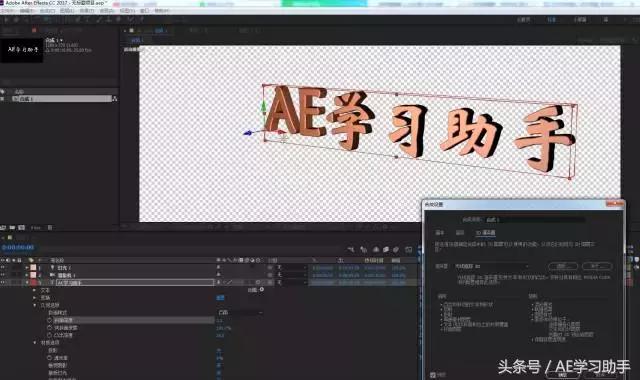The width and height of the screenshot is (640, 380).
Task: Open the 渲染器 dropdown in the dialog
Action: 492,266
